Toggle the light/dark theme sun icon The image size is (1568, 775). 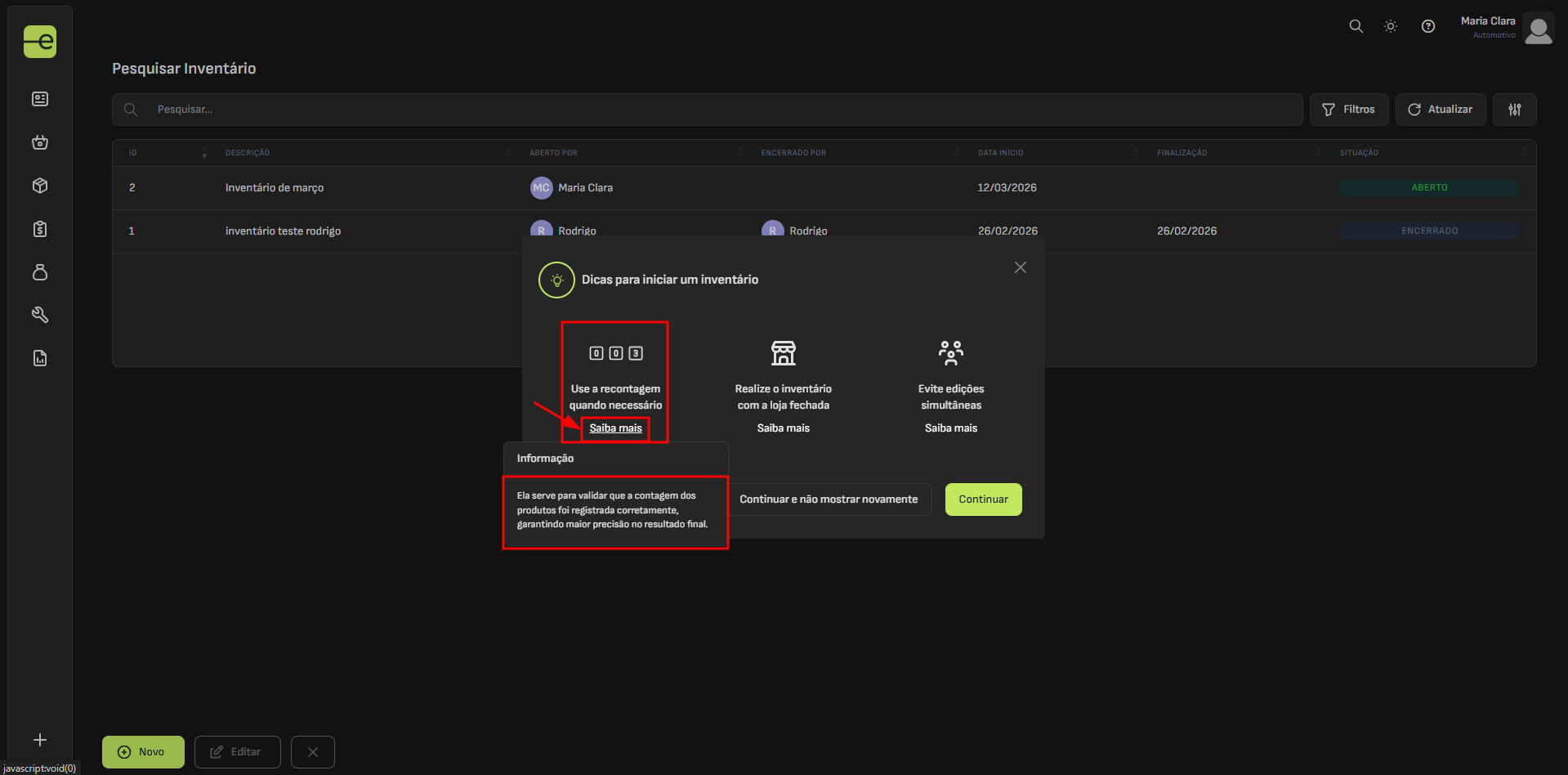pos(1391,26)
